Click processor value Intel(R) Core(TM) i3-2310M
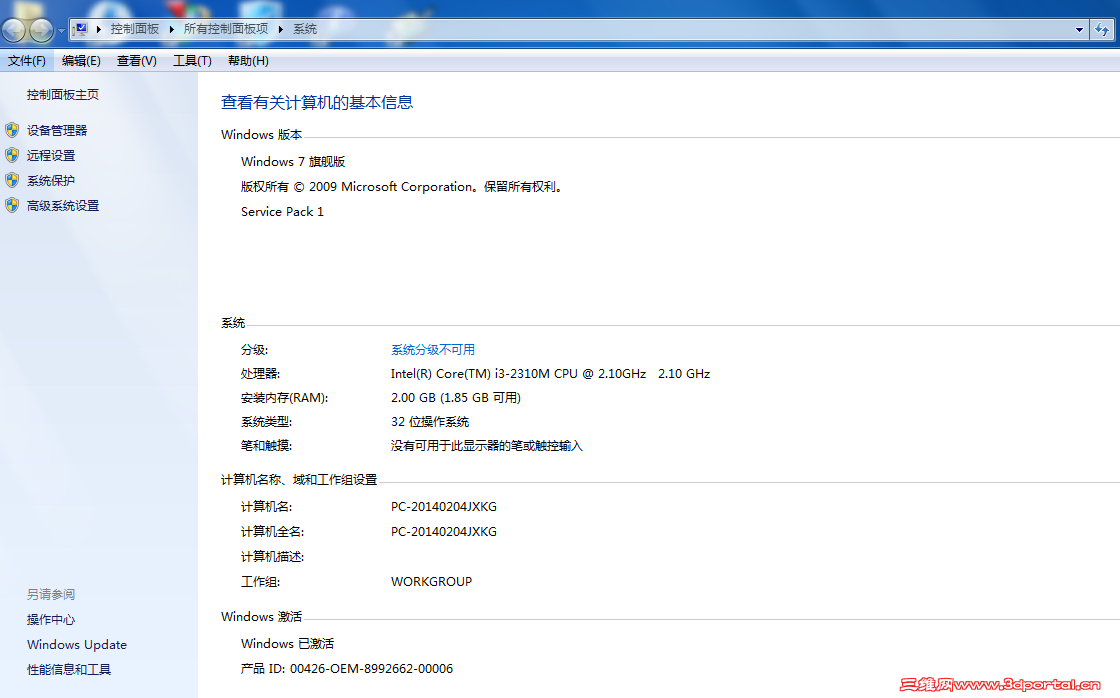This screenshot has height=698, width=1120. [550, 374]
